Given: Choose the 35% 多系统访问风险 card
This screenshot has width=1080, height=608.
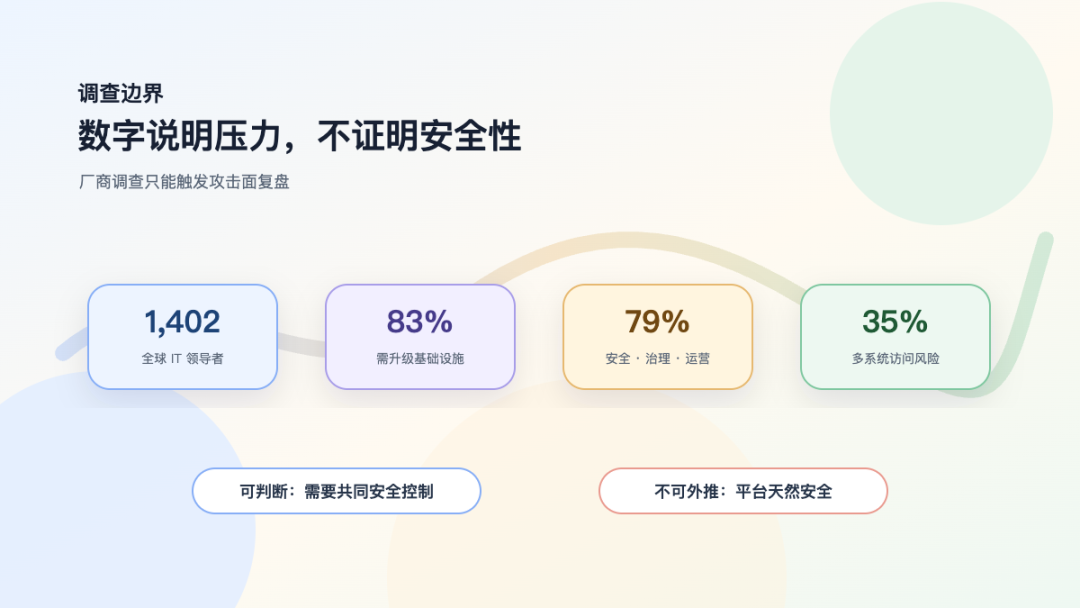Looking at the screenshot, I should [895, 337].
